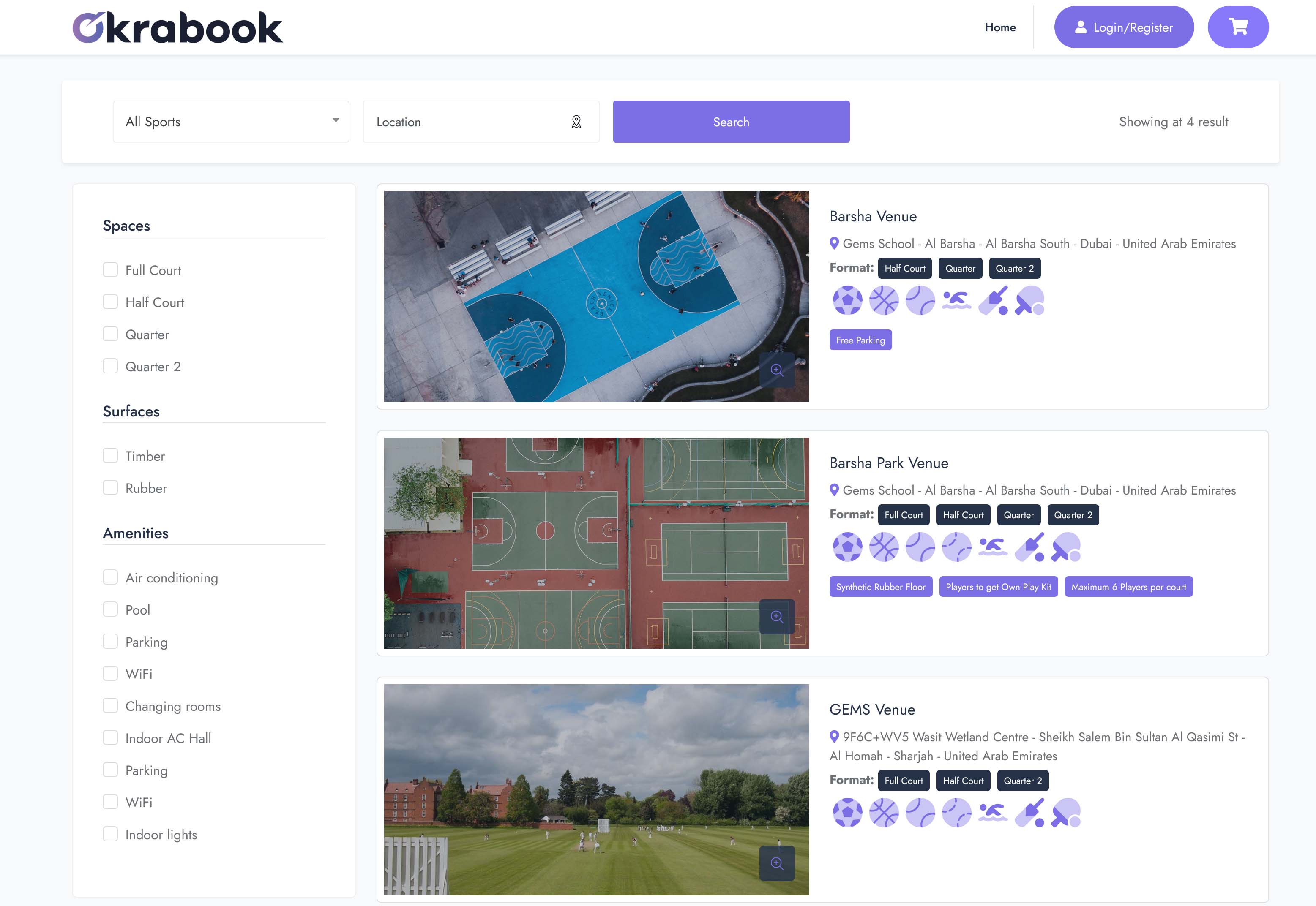Viewport: 1316px width, 906px height.
Task: Zoom the Barsha Venue photo with magnifier icon
Action: tap(776, 371)
